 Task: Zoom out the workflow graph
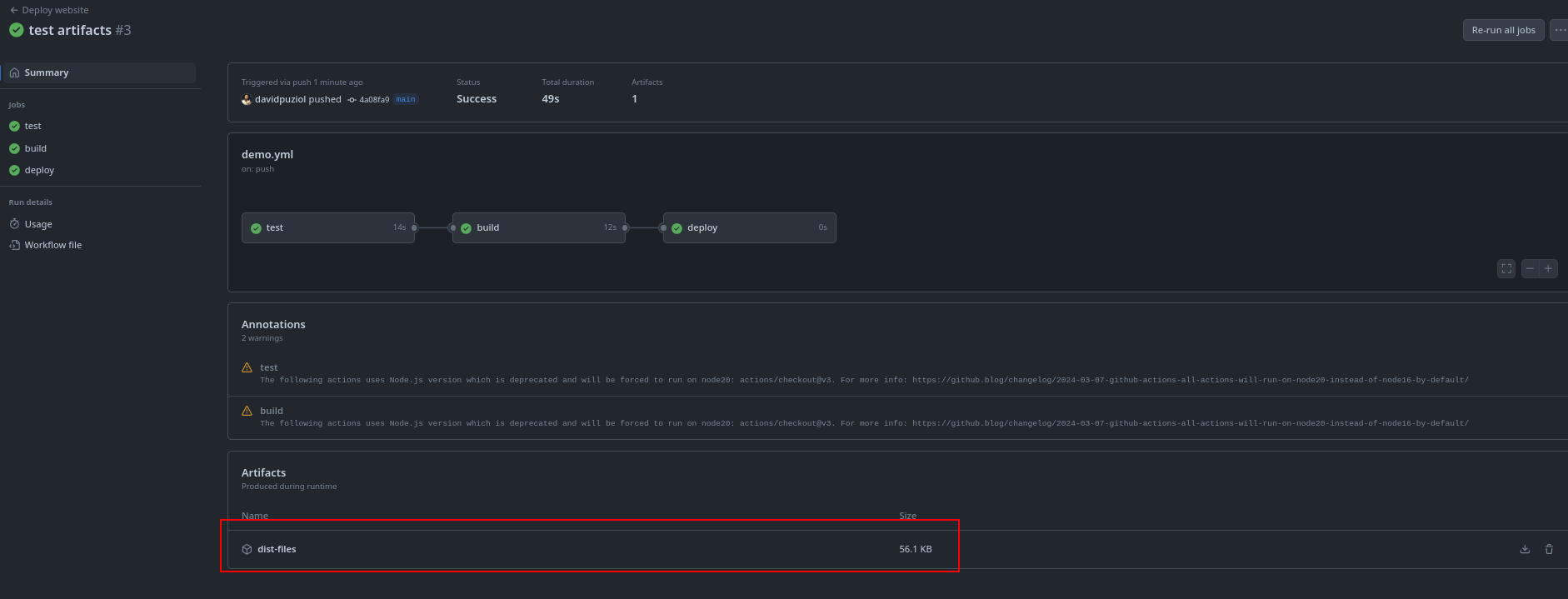click(x=1530, y=268)
